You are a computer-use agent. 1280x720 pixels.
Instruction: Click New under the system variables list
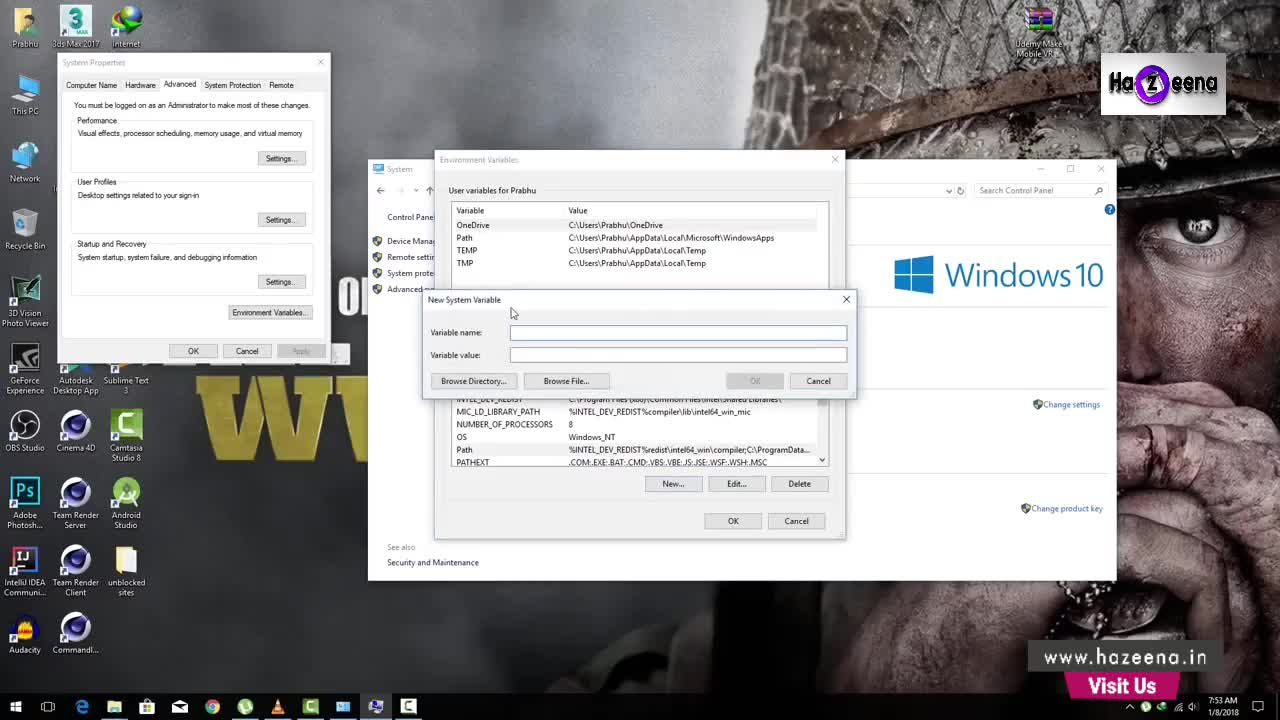pyautogui.click(x=673, y=484)
